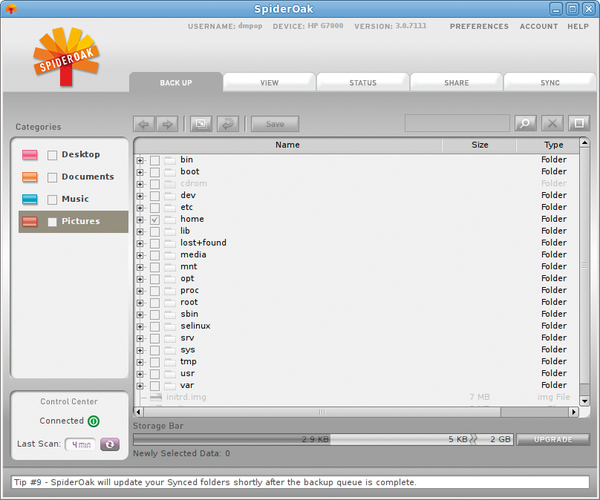Click the back arrow toolbar icon
Viewport: 600px width, 500px height.
click(144, 124)
